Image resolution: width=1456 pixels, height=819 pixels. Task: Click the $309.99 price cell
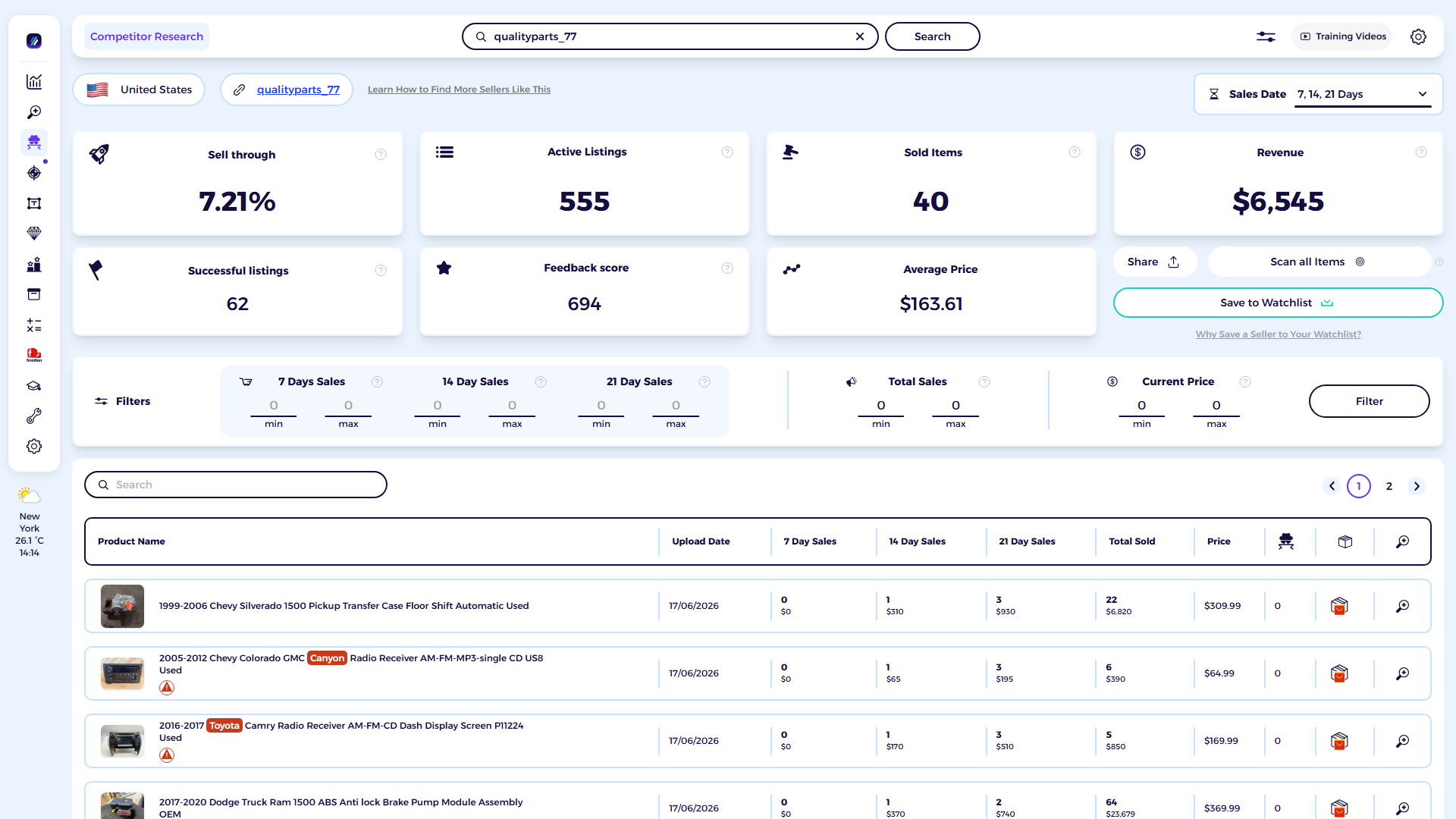click(1222, 606)
